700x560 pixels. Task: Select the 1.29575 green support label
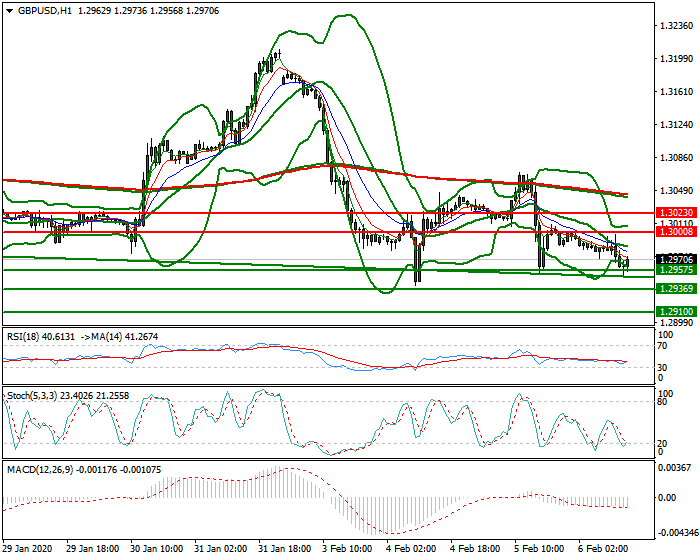tap(676, 270)
